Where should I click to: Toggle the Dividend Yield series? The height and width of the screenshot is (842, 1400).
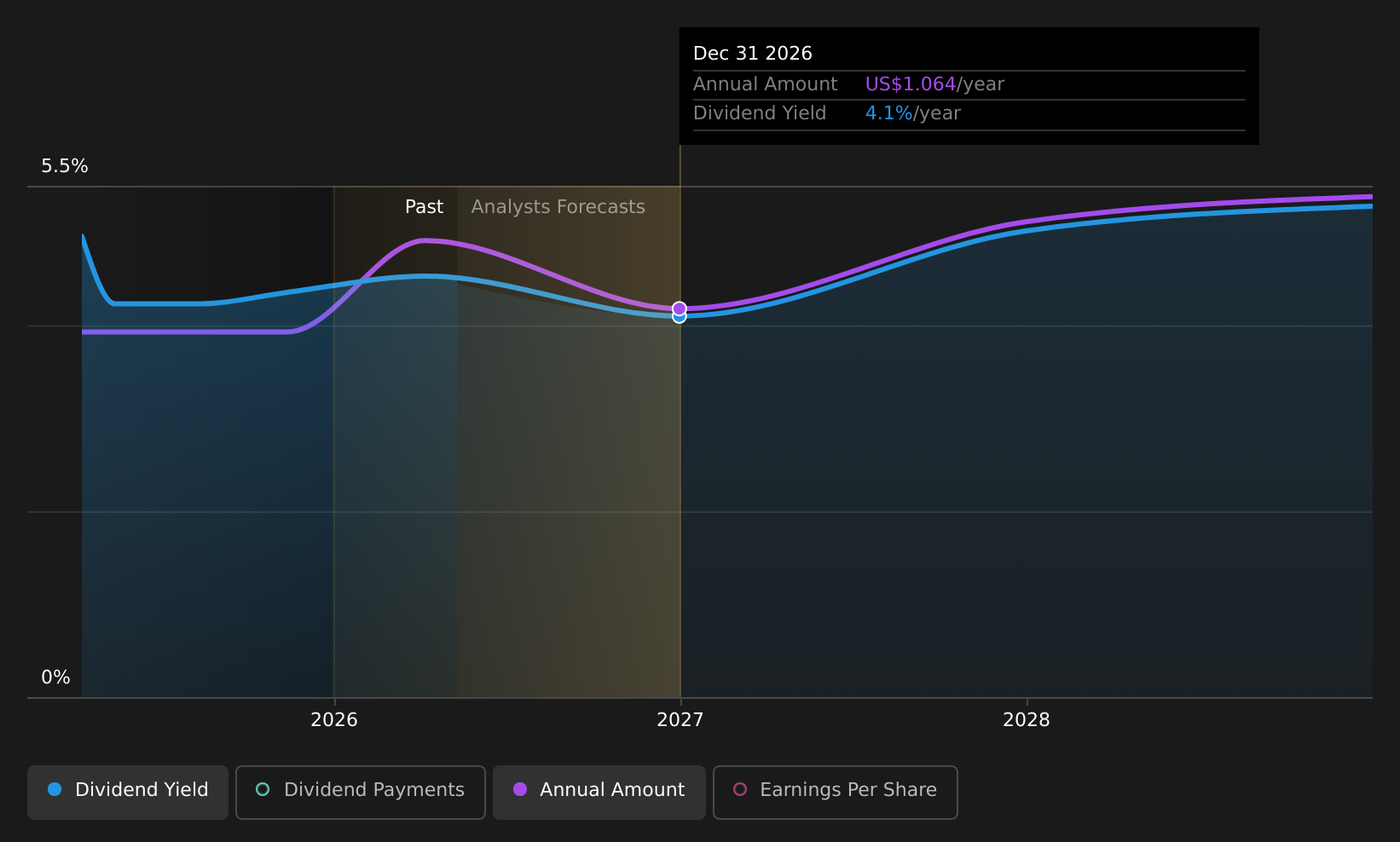(x=128, y=792)
